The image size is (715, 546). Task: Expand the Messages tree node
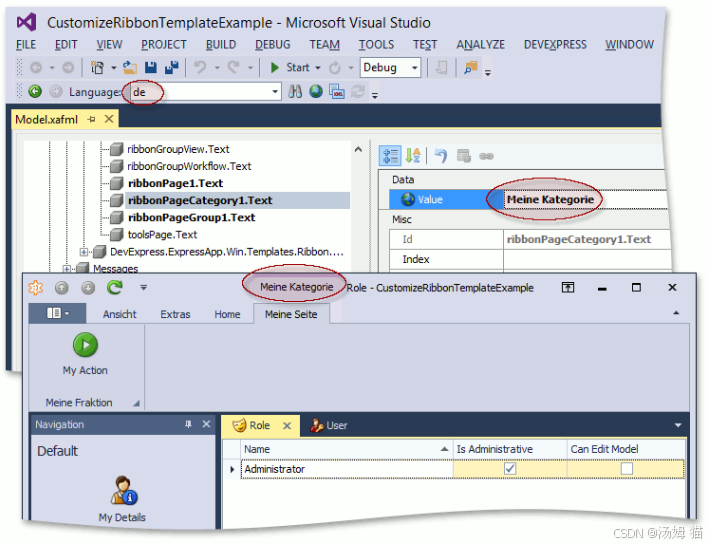[x=67, y=269]
